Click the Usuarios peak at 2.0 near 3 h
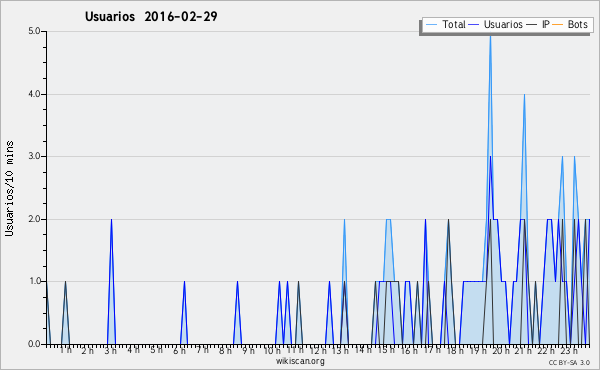 pyautogui.click(x=111, y=220)
